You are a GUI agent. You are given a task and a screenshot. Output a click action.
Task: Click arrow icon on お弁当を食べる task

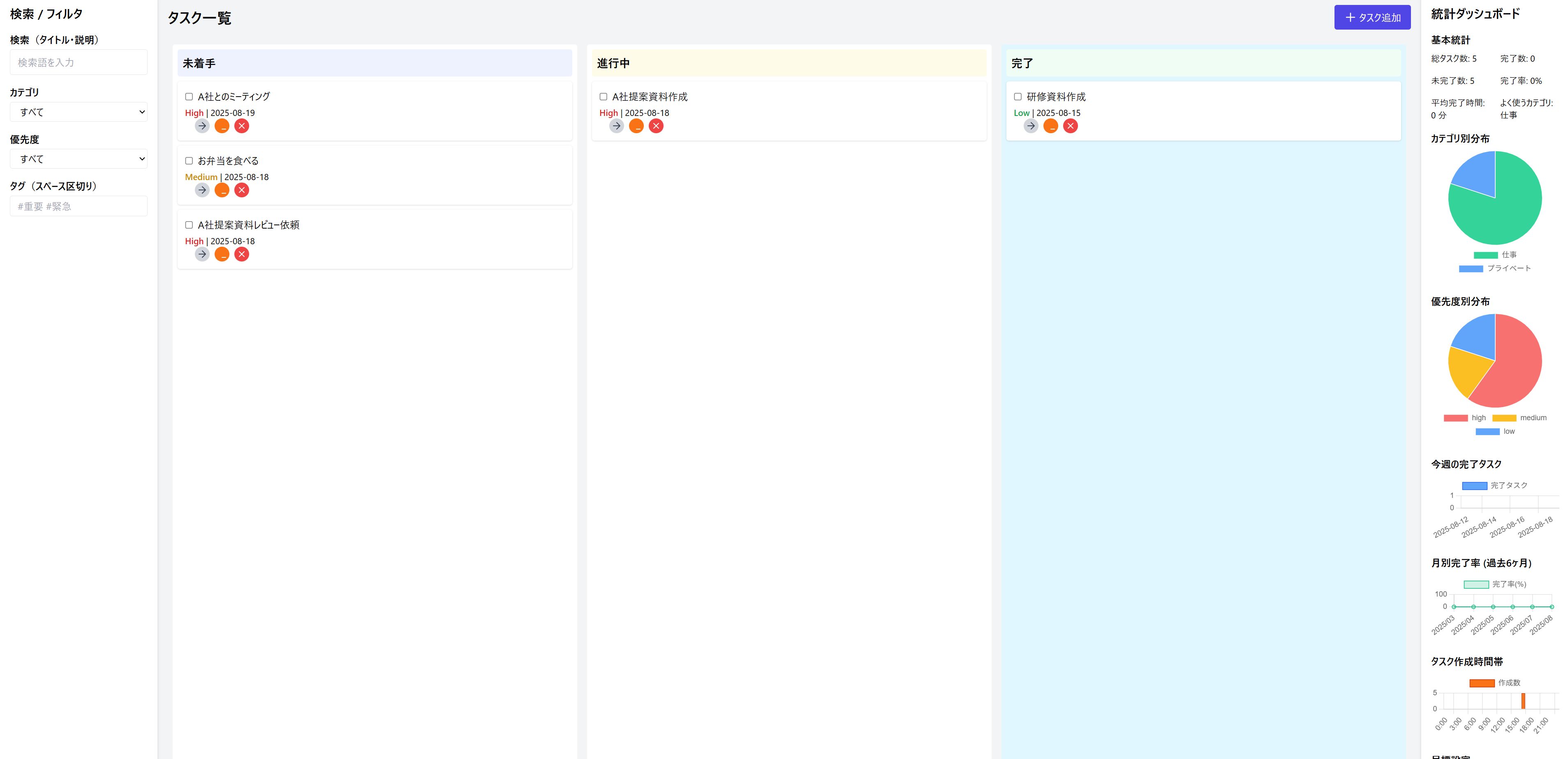[x=202, y=190]
